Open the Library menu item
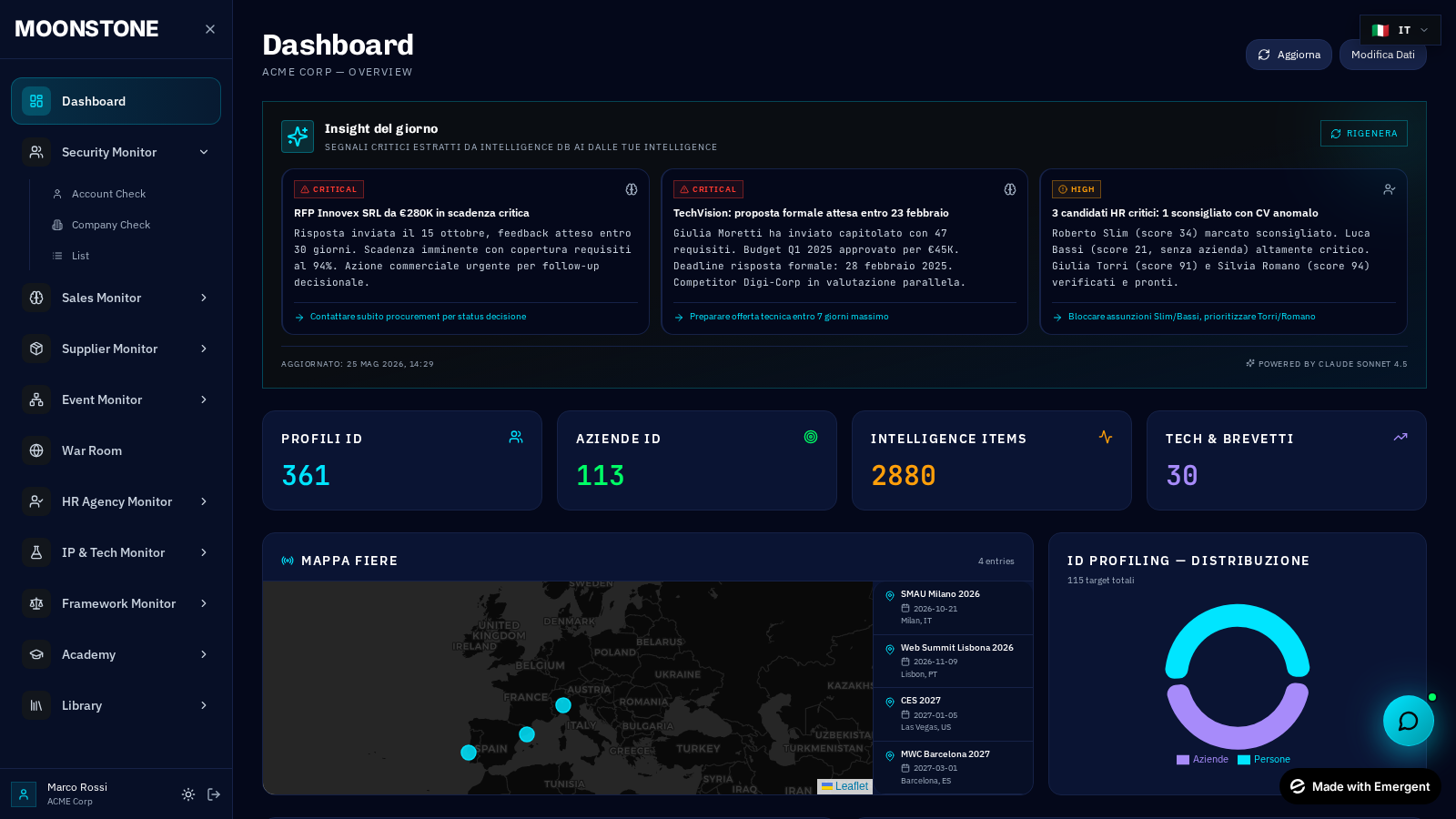Image resolution: width=1456 pixels, height=819 pixels. point(116,705)
